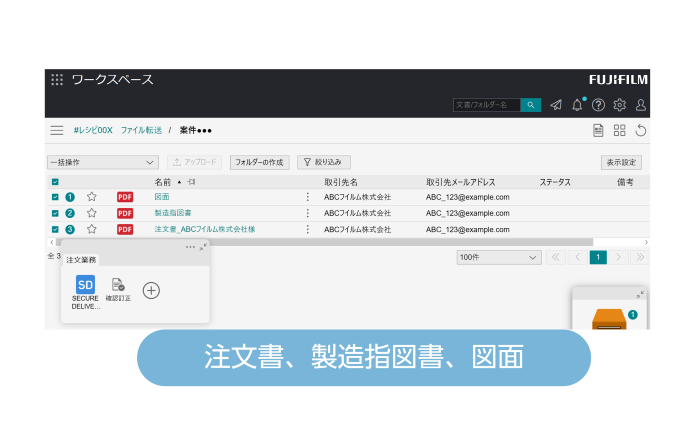686x431 pixels.
Task: Open the 表示設定 display settings button
Action: [x=621, y=162]
